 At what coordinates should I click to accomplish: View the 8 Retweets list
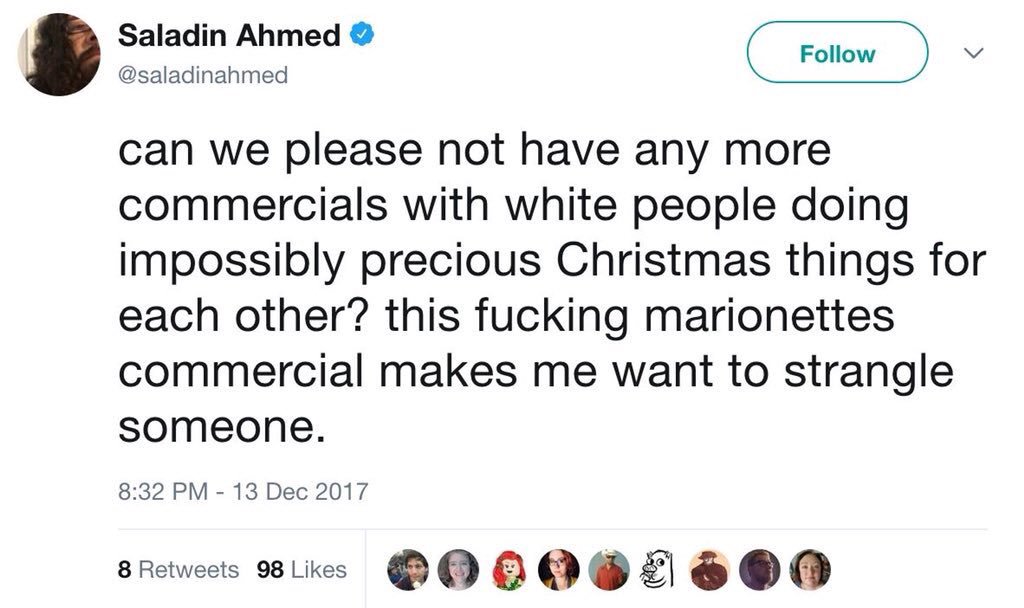point(178,570)
